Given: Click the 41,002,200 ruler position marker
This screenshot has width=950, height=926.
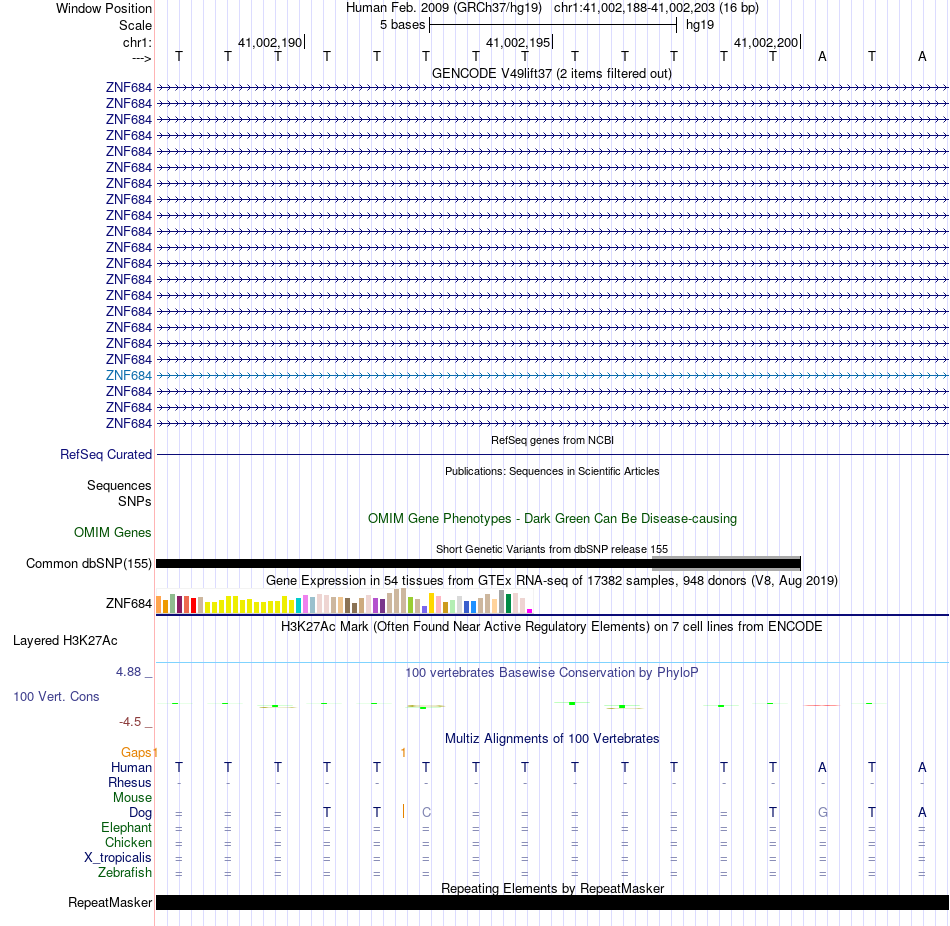Looking at the screenshot, I should pos(767,42).
